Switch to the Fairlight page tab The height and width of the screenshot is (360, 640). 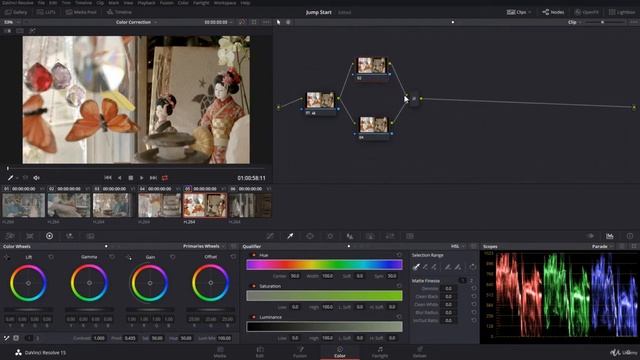coord(380,352)
